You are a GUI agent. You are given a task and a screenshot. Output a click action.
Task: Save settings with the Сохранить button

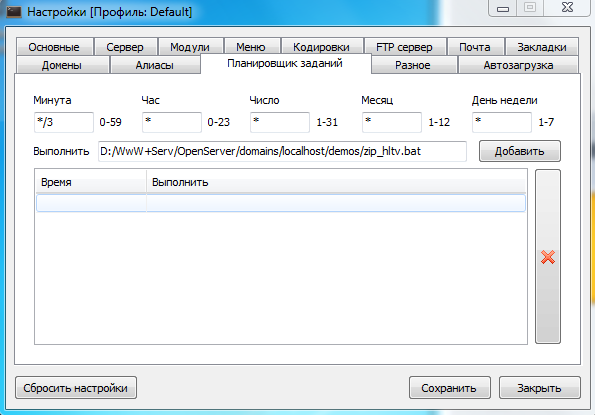pyautogui.click(x=450, y=388)
